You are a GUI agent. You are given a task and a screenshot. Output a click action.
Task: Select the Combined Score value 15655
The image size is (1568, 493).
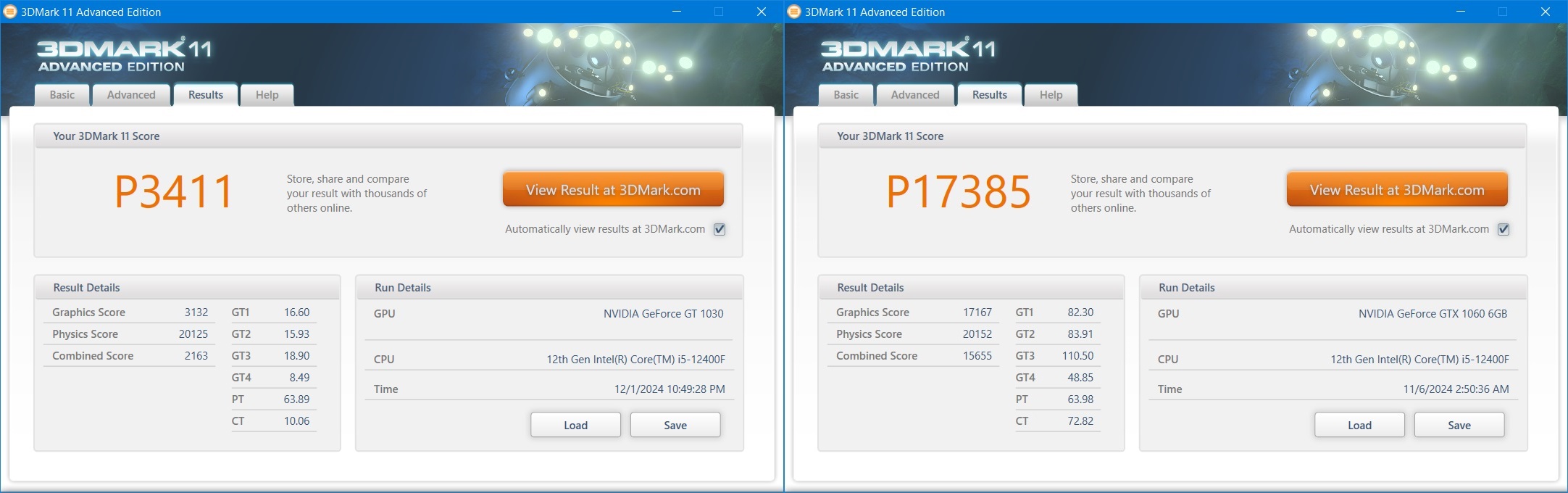point(977,356)
